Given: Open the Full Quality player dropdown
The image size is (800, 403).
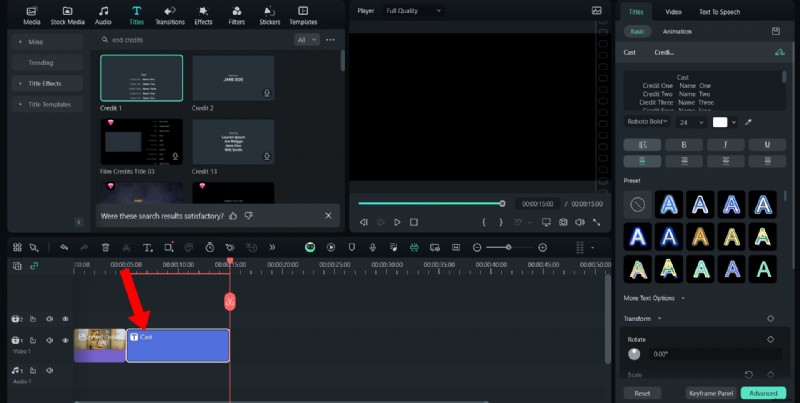Looking at the screenshot, I should 411,10.
